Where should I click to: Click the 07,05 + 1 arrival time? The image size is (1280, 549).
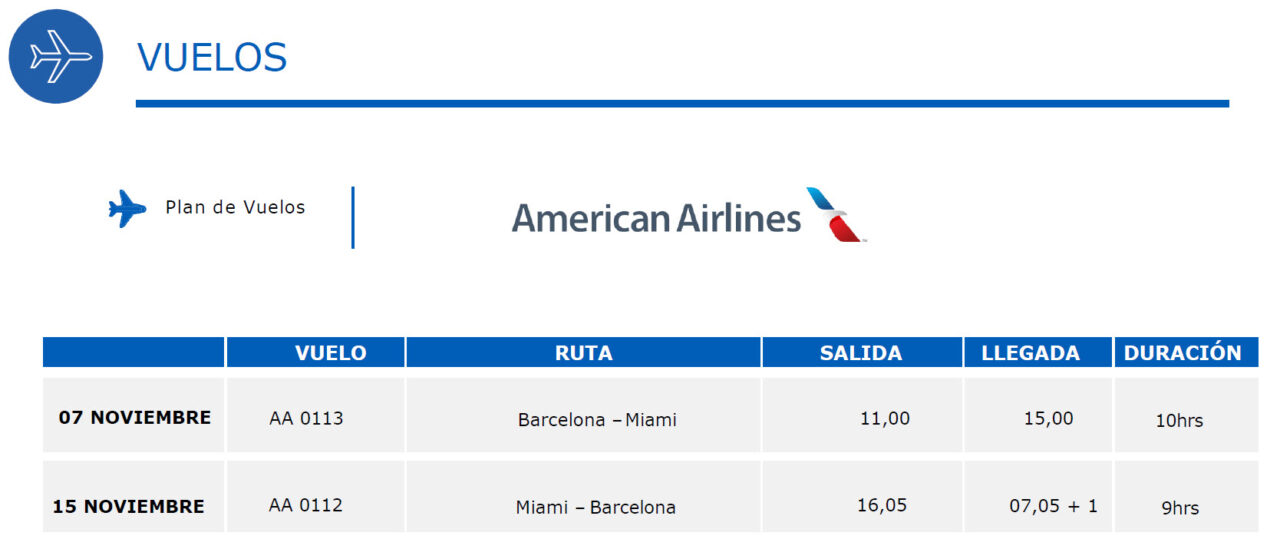point(1053,506)
